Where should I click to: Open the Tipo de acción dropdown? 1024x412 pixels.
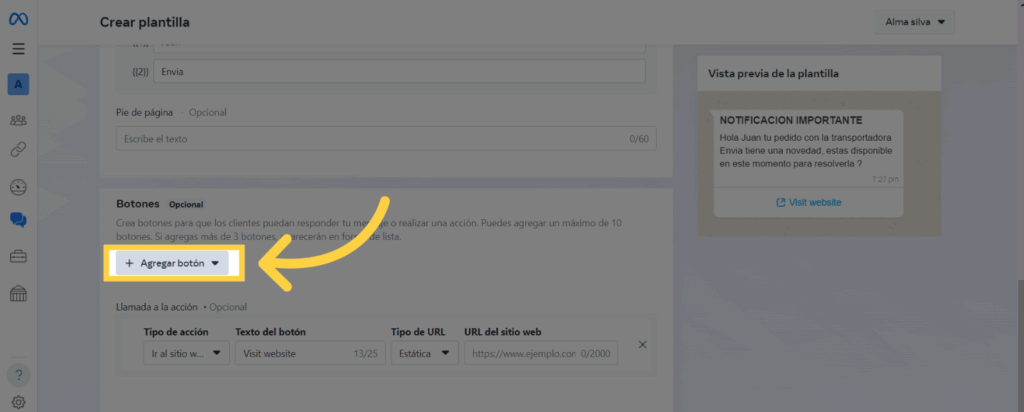(x=186, y=353)
